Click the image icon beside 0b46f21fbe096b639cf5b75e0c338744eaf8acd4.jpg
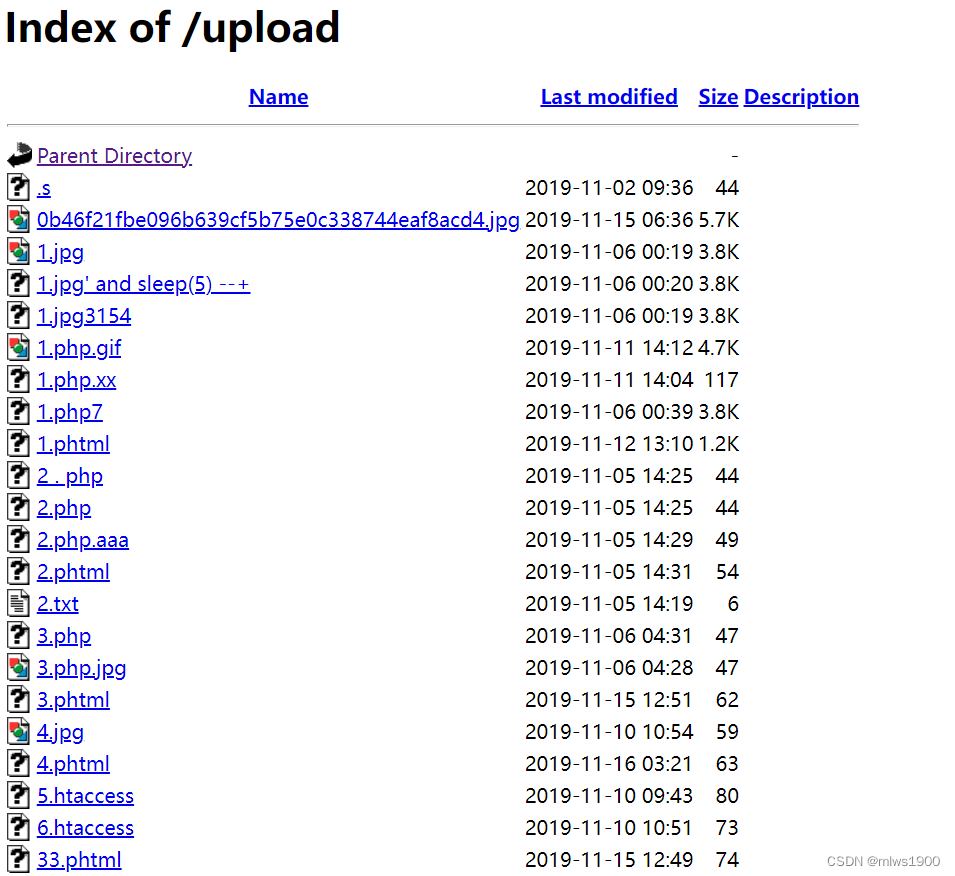 pyautogui.click(x=18, y=219)
